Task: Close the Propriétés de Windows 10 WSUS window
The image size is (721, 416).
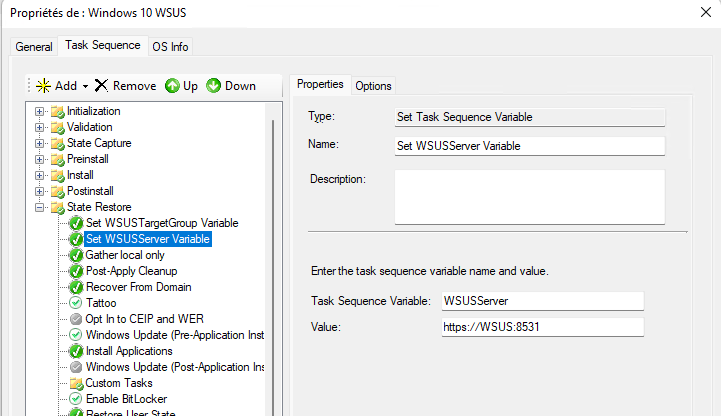Action: (x=706, y=12)
